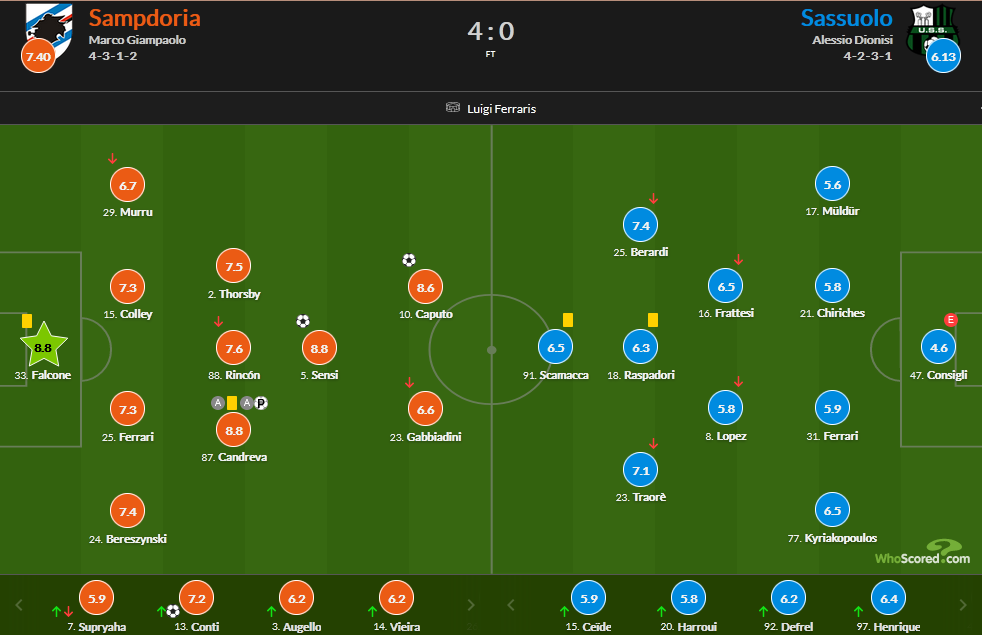Click the stadium icon beside Luigi Ferraris
This screenshot has height=635, width=982.
[x=453, y=108]
